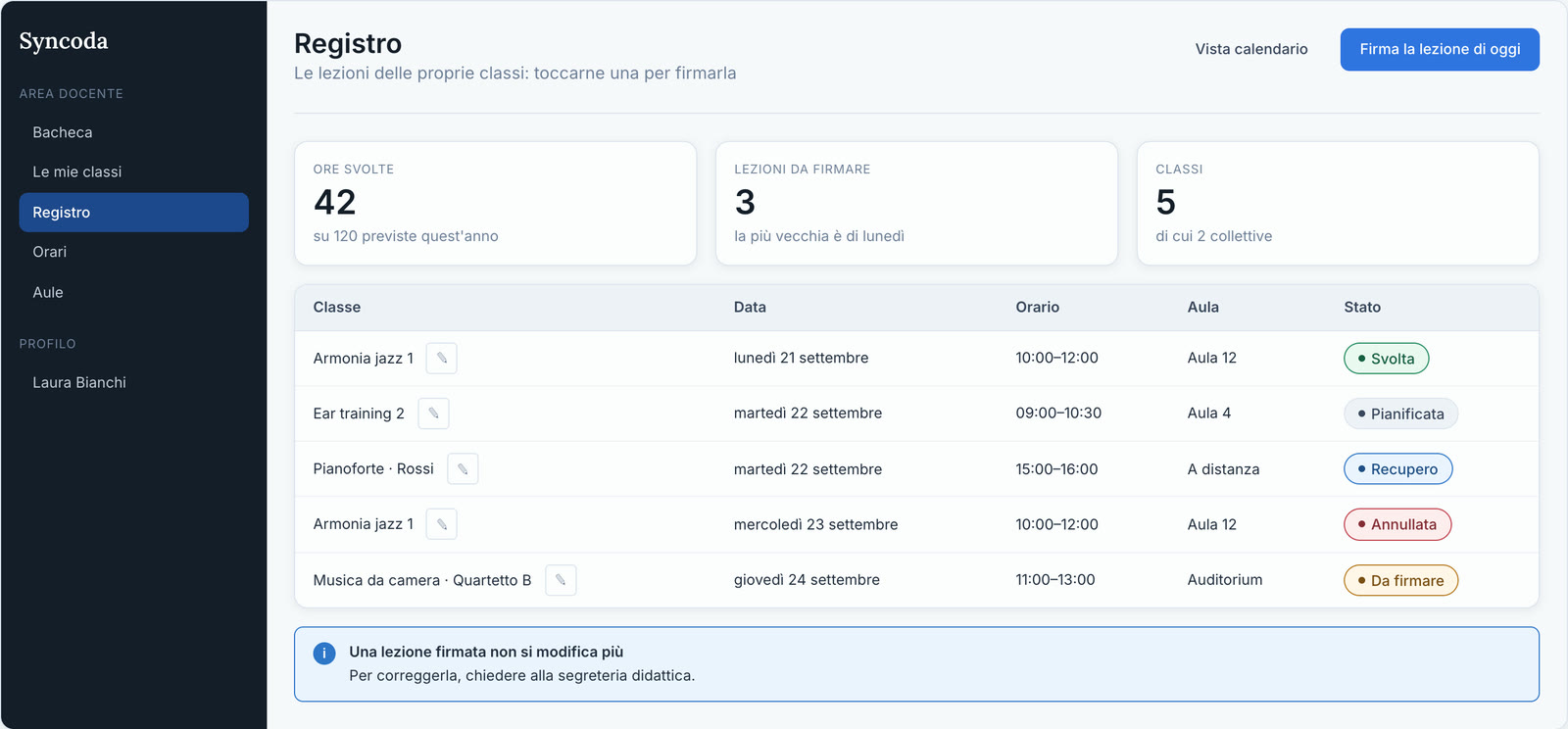Switch to Vista calendario
The width and height of the screenshot is (1568, 729).
tap(1251, 49)
